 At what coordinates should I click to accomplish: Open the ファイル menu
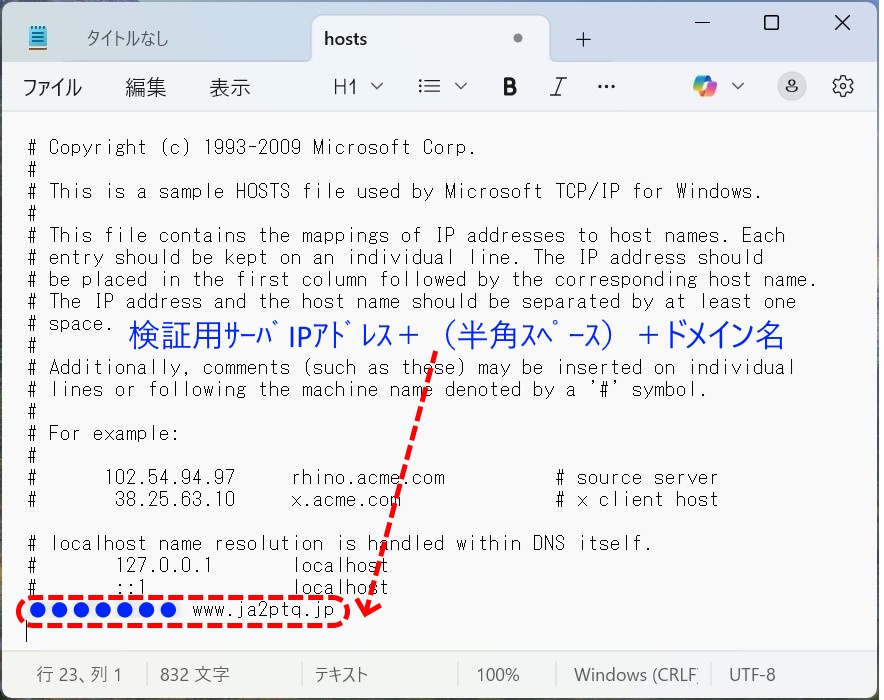(52, 87)
